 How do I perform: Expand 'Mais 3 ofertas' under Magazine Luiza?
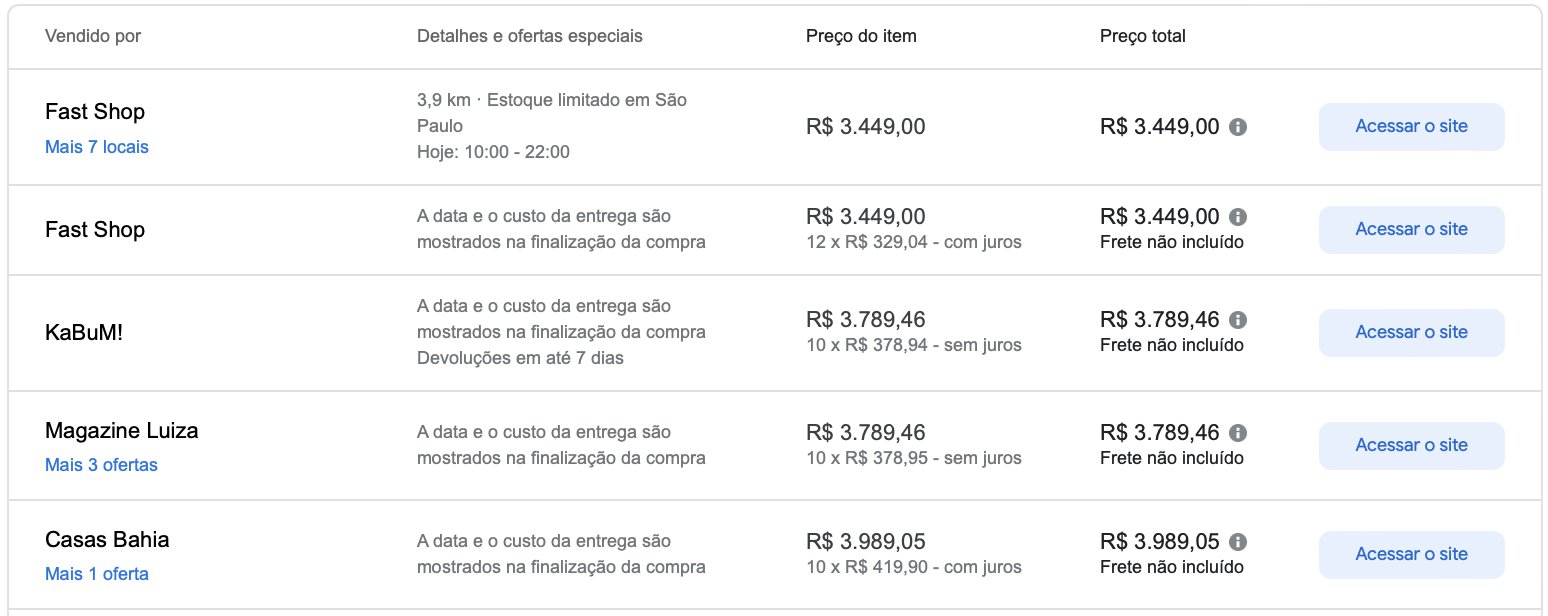coord(101,465)
